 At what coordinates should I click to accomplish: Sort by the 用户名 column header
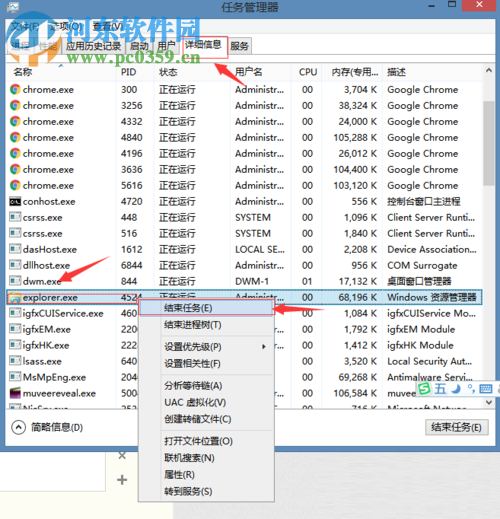pos(261,72)
